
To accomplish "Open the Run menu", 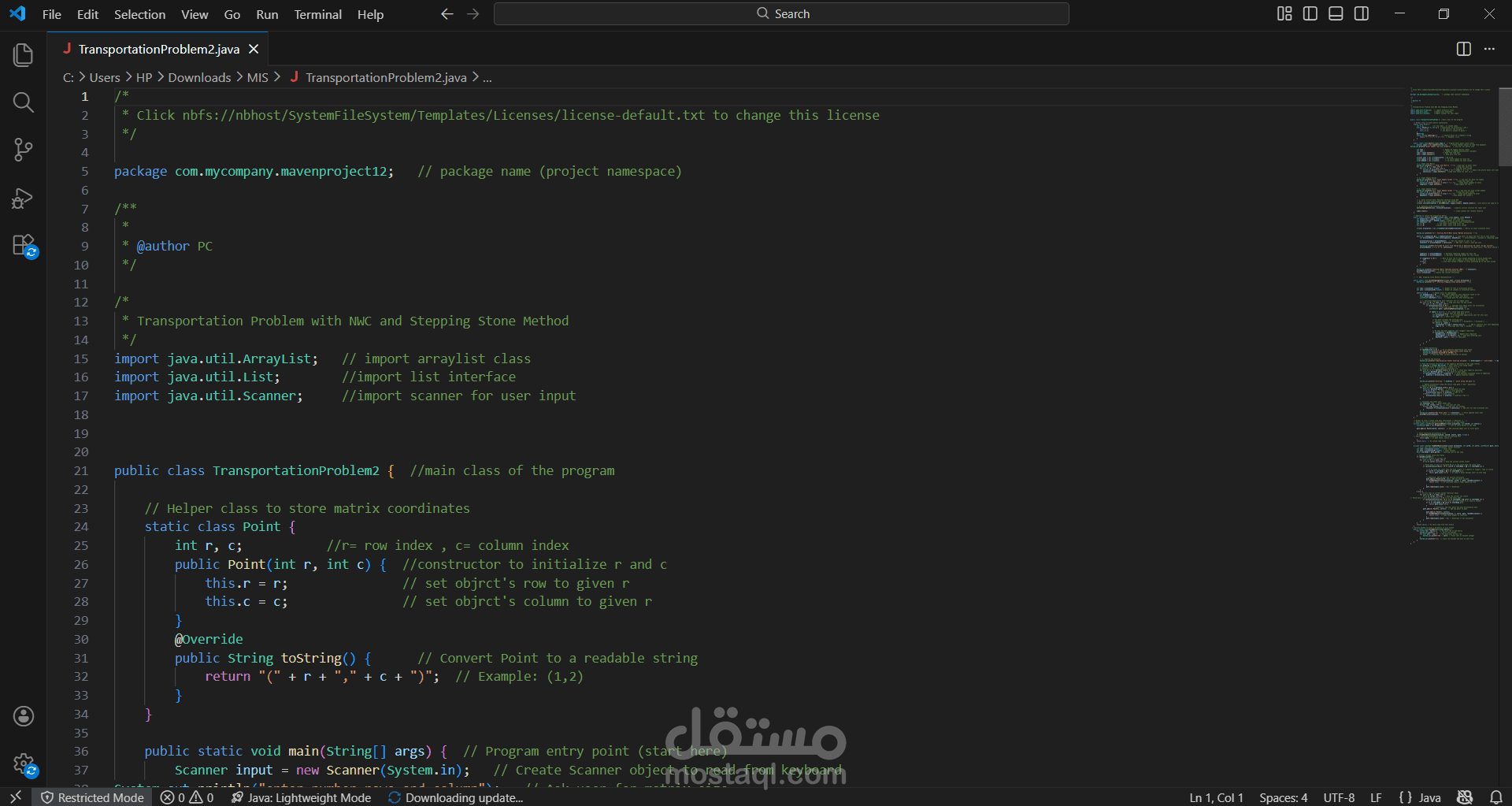I will tap(267, 14).
